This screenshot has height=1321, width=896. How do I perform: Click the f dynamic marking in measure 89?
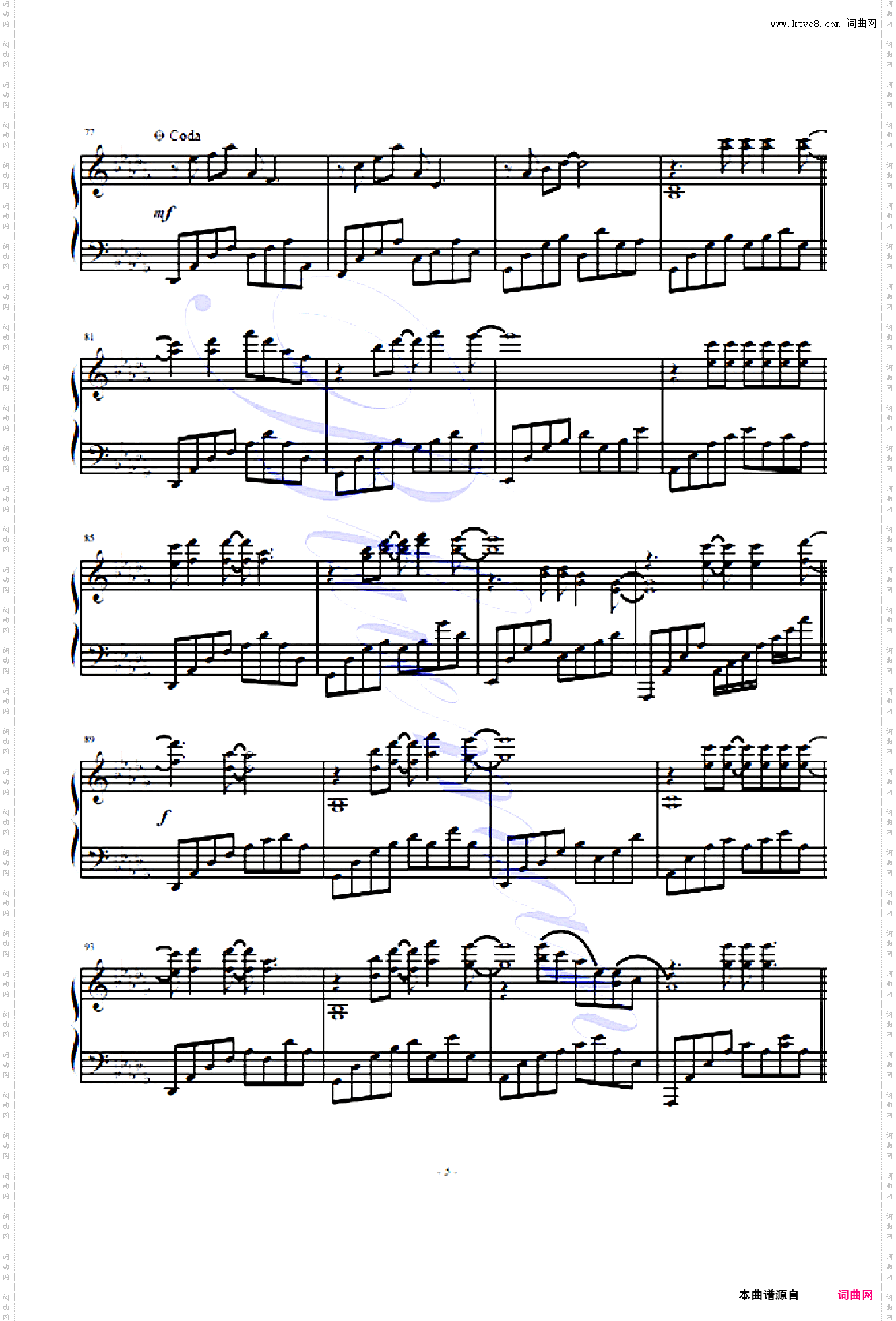coord(163,818)
